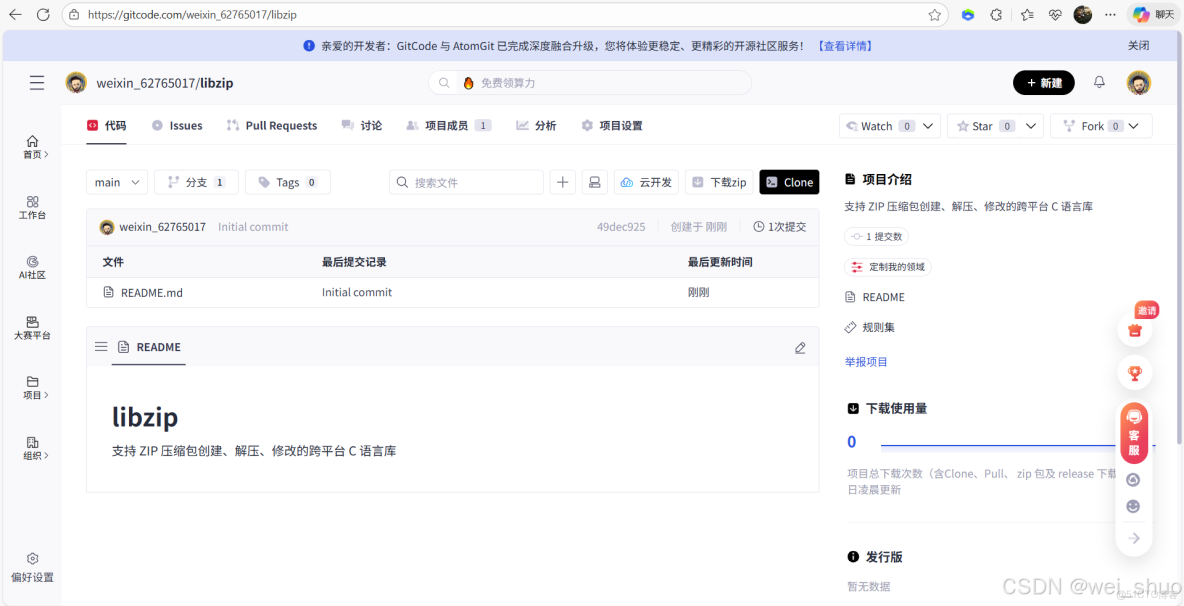1184x606 pixels.
Task: Click the plus icon to create new file
Action: (x=562, y=181)
